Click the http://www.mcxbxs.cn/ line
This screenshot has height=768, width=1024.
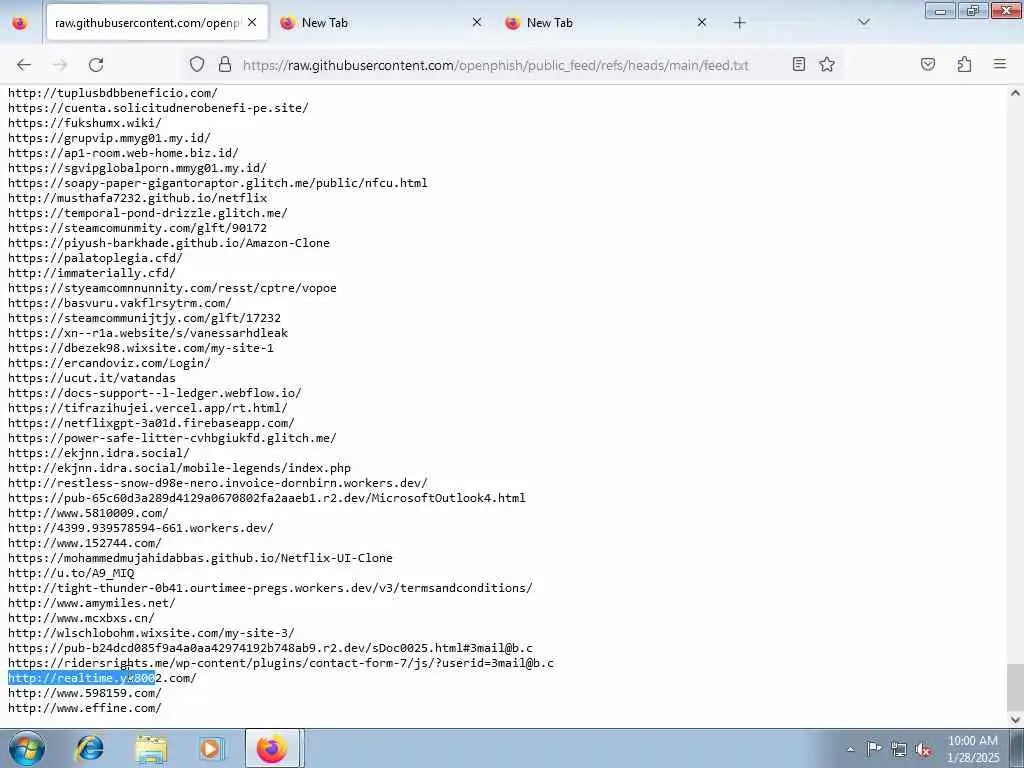(81, 618)
